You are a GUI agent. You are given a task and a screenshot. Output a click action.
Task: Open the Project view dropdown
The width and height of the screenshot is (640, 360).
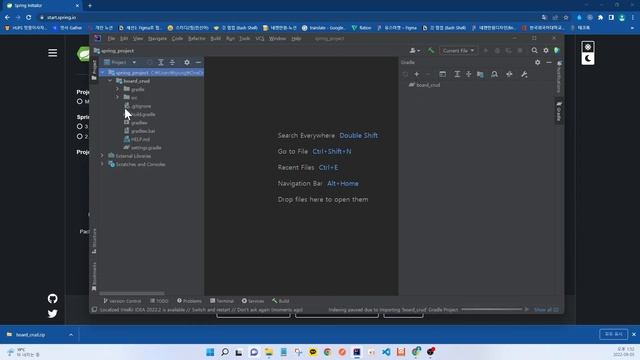(120, 62)
